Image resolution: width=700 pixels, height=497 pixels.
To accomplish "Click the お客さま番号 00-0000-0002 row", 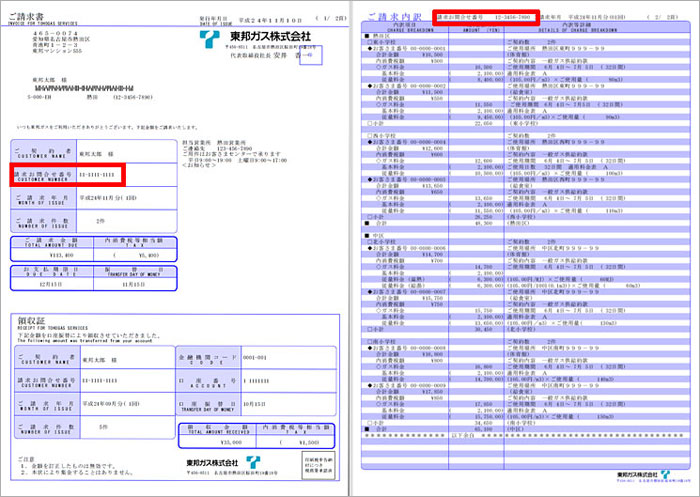I will tap(525, 86).
